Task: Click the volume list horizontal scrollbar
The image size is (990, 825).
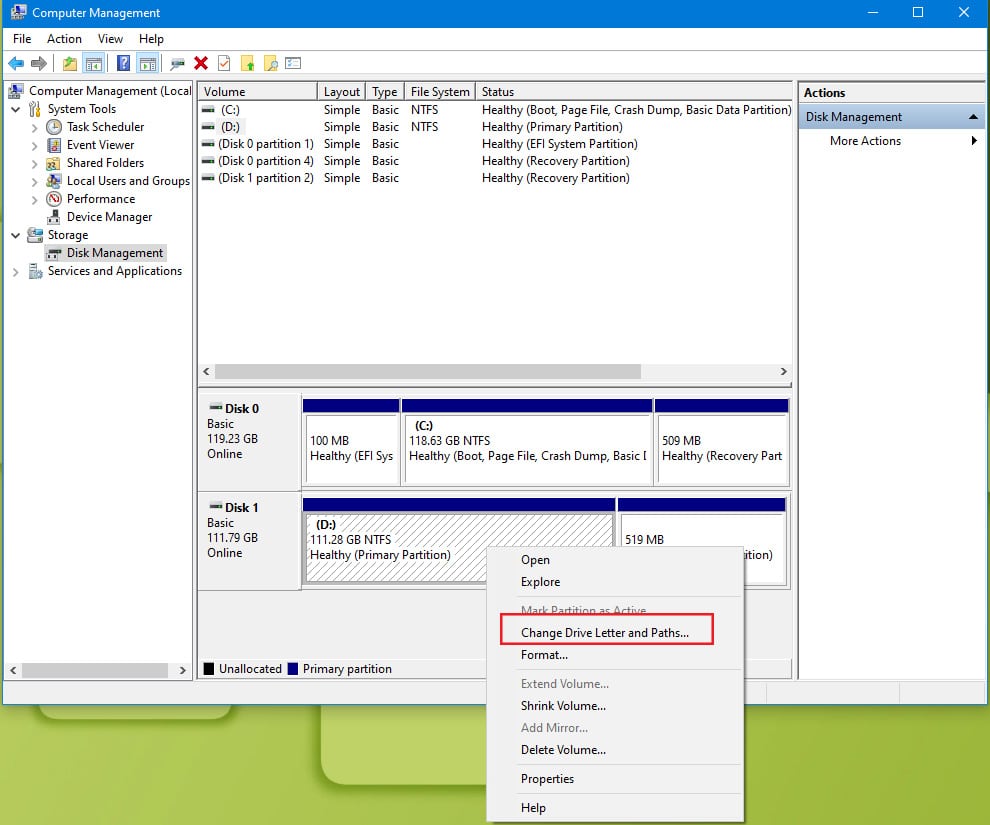Action: pyautogui.click(x=427, y=371)
